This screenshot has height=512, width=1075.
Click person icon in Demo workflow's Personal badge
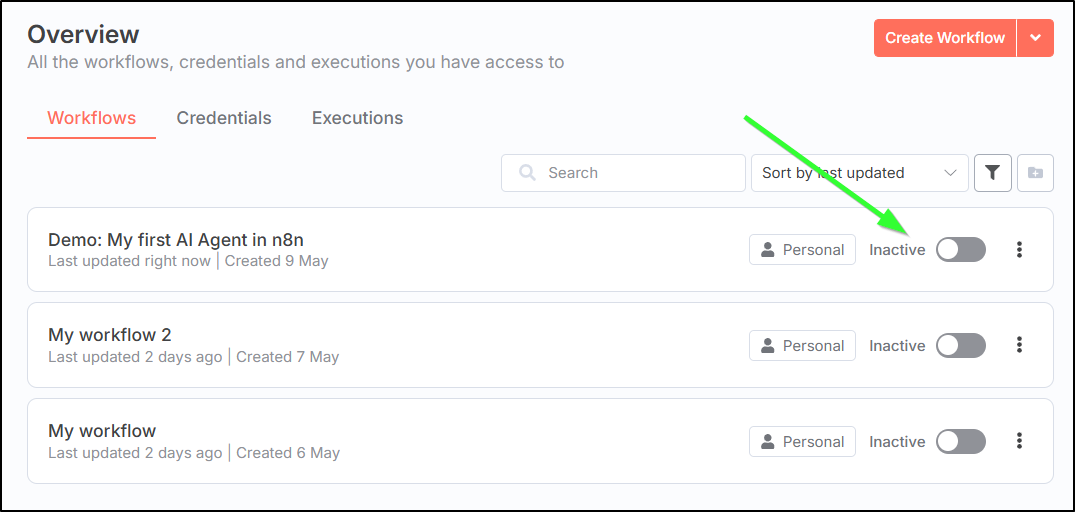coord(769,249)
